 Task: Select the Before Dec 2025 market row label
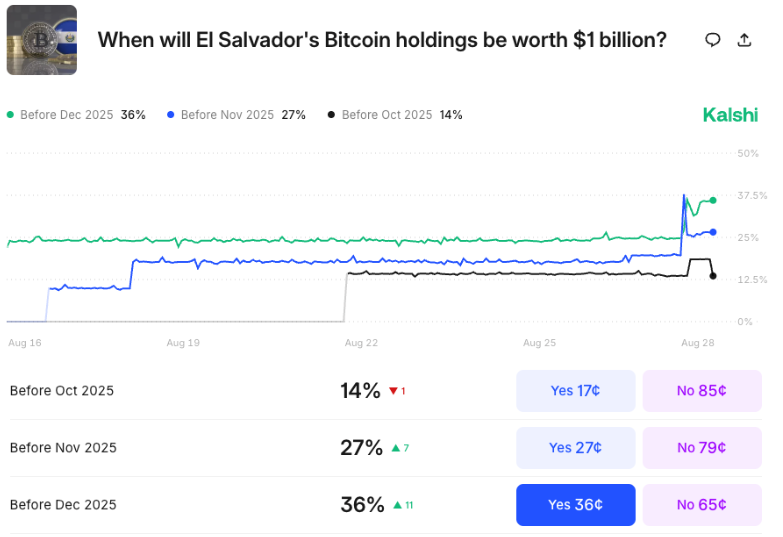63,505
